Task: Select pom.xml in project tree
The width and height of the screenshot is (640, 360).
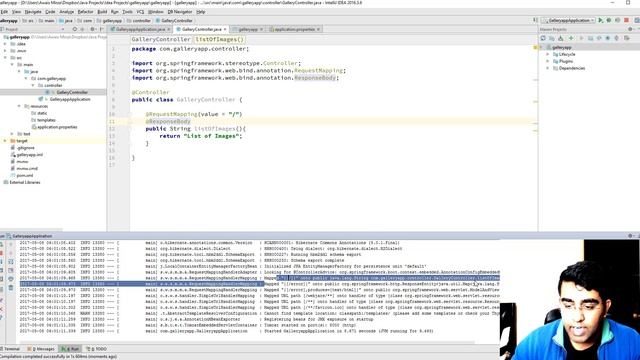Action: coord(24,176)
